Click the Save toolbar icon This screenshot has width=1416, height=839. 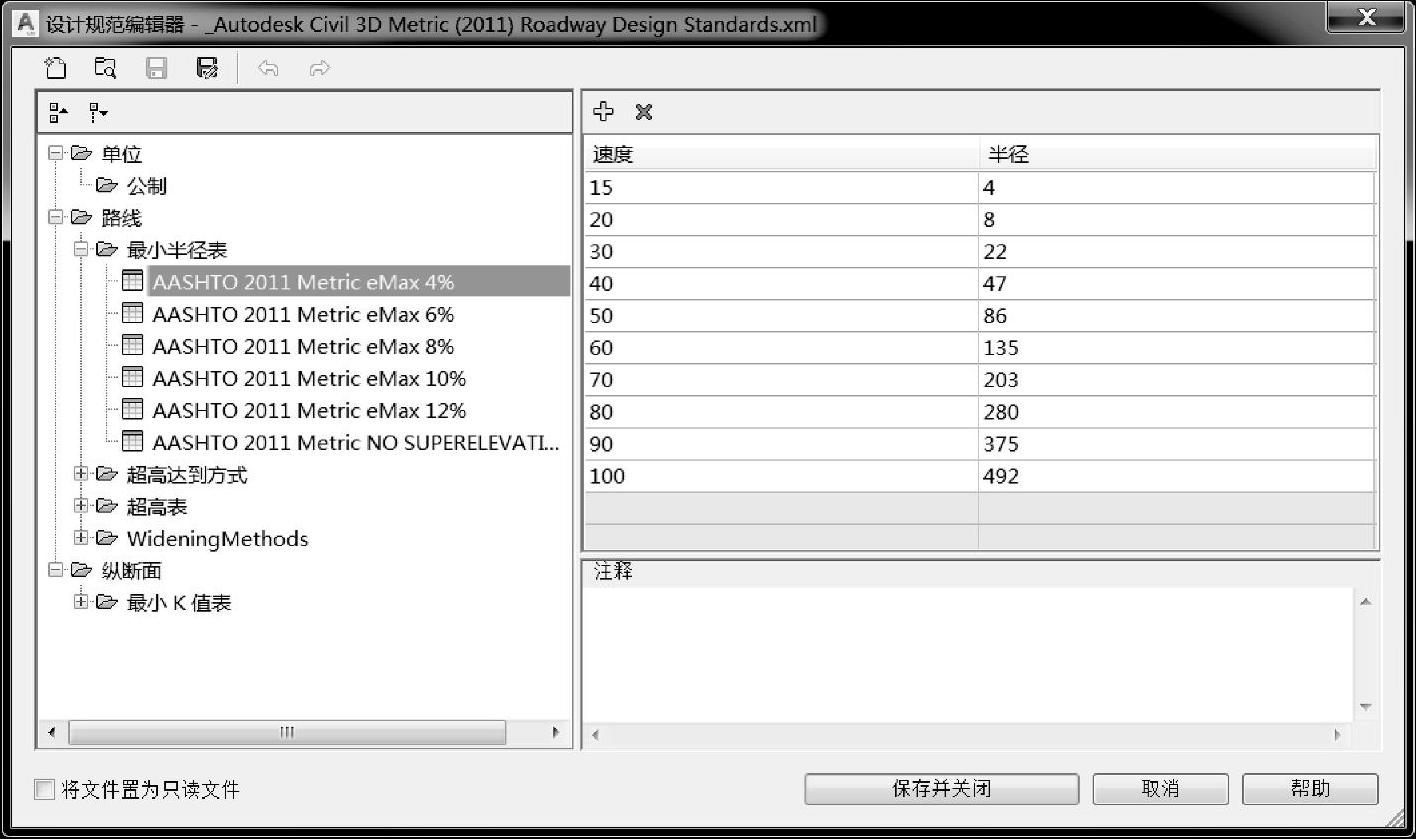tap(157, 68)
